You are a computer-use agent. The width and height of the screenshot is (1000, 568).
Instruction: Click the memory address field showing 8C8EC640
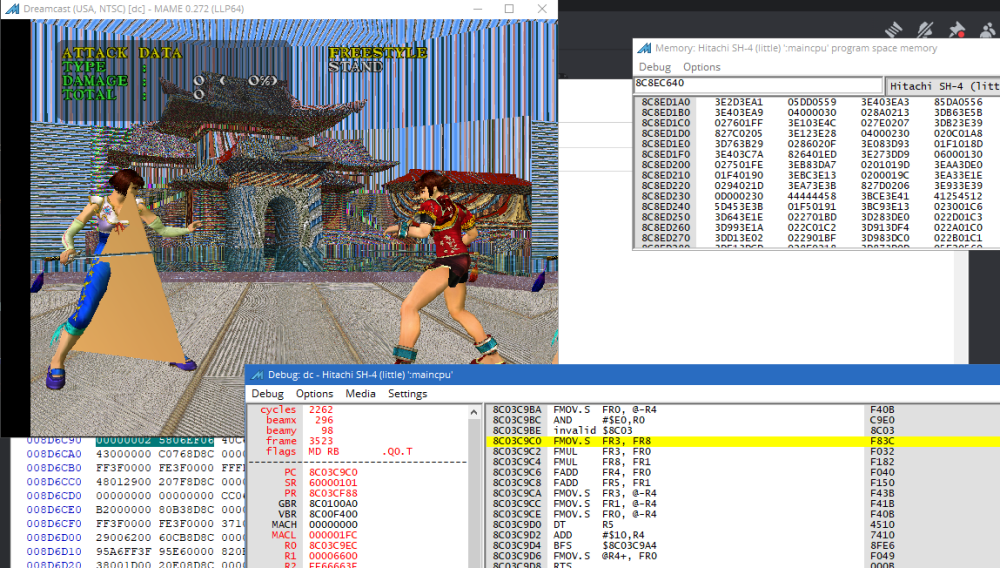pos(758,86)
